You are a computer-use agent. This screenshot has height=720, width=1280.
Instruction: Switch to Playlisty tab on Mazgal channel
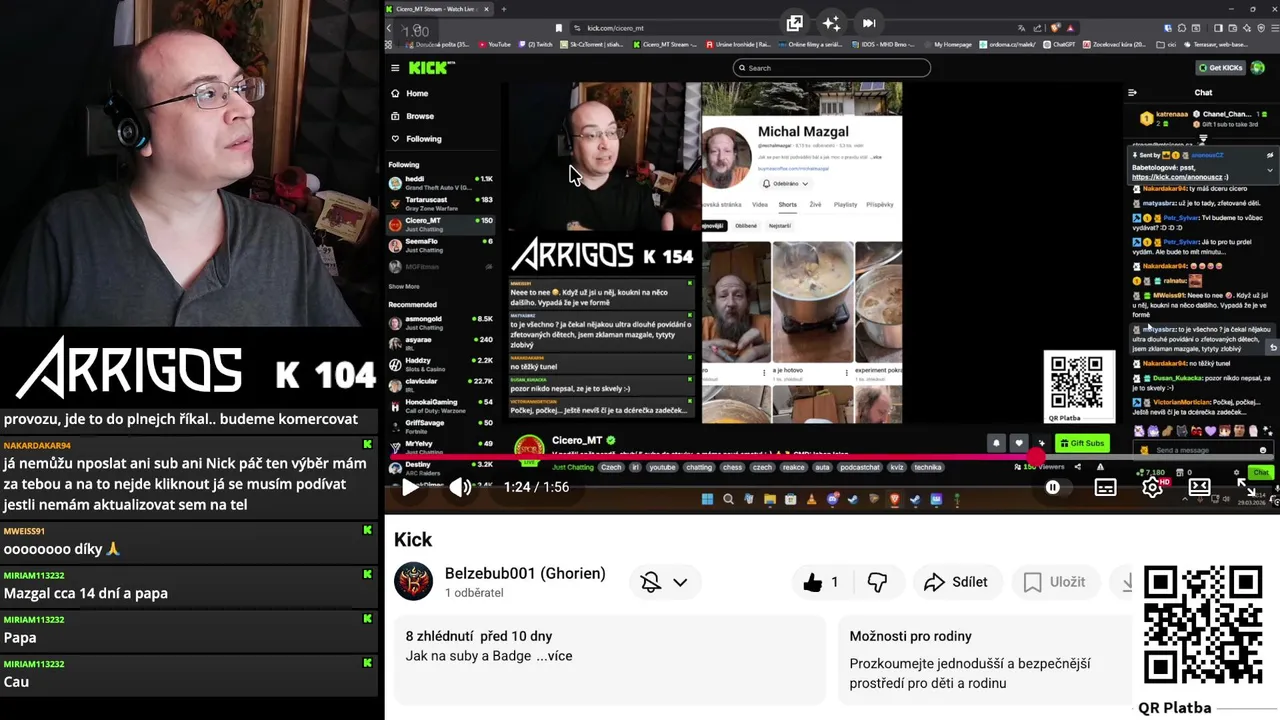pyautogui.click(x=845, y=204)
